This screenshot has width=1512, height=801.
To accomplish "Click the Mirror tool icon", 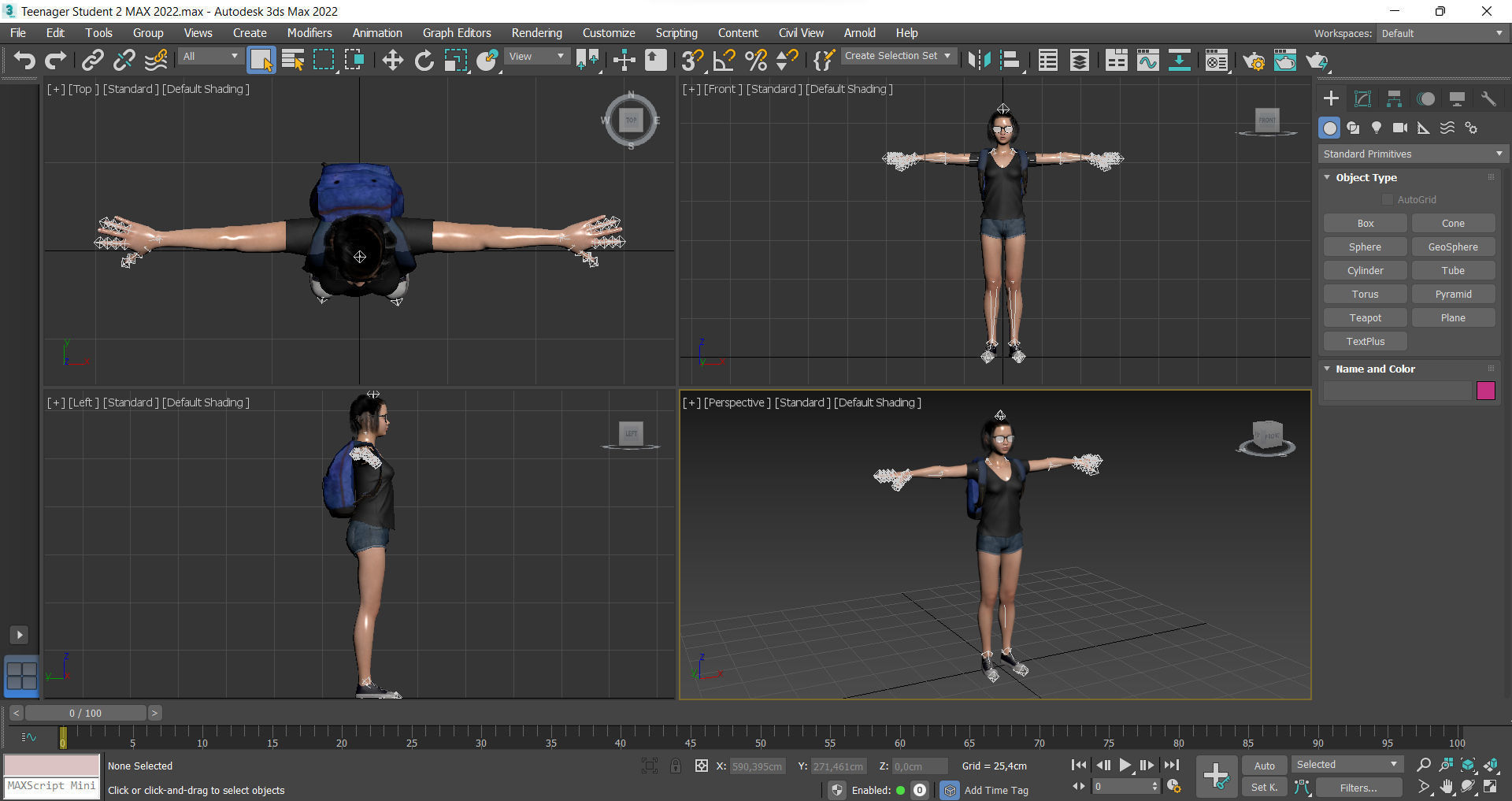I will pos(979,60).
